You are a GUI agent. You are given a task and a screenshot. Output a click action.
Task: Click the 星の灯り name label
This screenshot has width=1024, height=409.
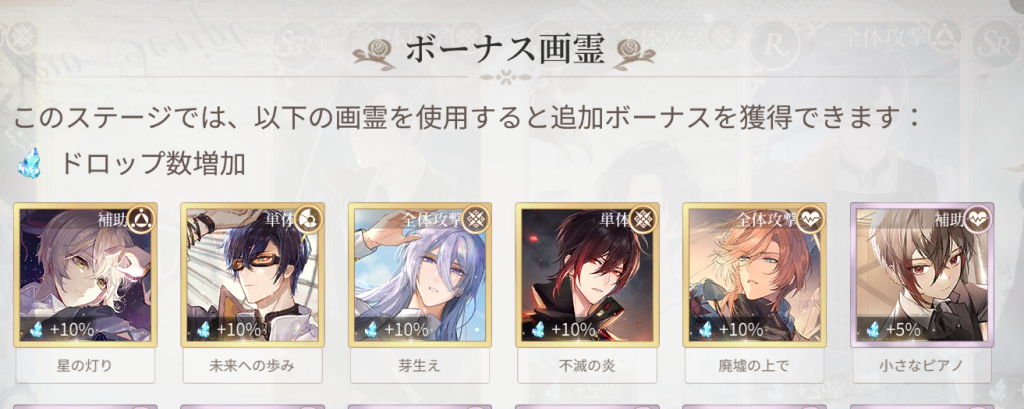(x=85, y=366)
